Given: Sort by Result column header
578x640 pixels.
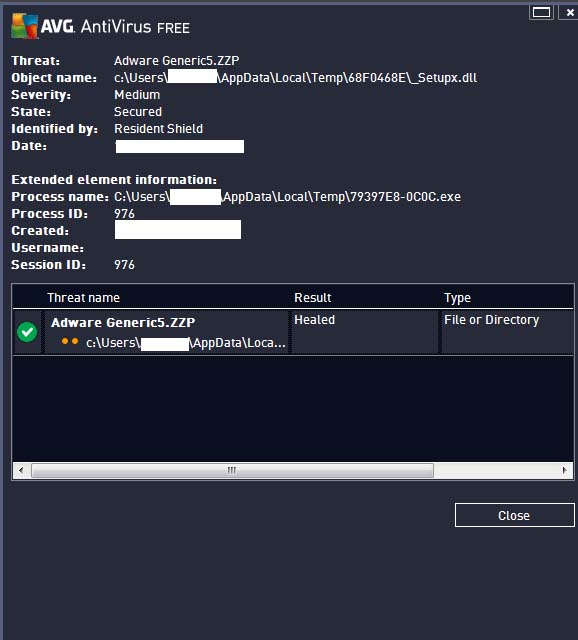Looking at the screenshot, I should click(x=313, y=298).
